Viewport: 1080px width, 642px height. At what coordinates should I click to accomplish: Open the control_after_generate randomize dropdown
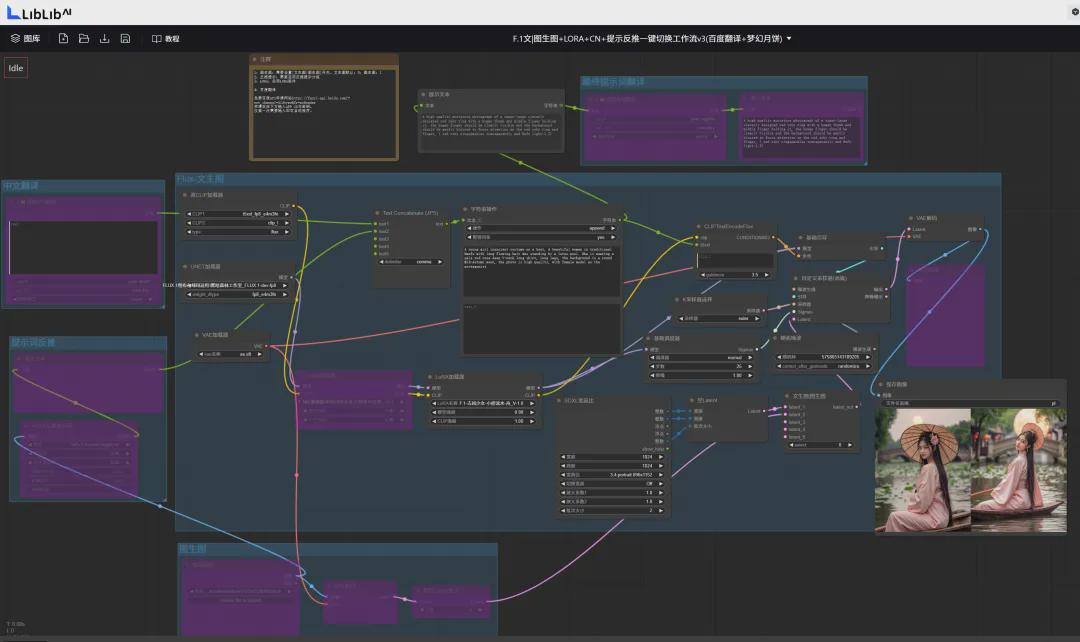826,366
